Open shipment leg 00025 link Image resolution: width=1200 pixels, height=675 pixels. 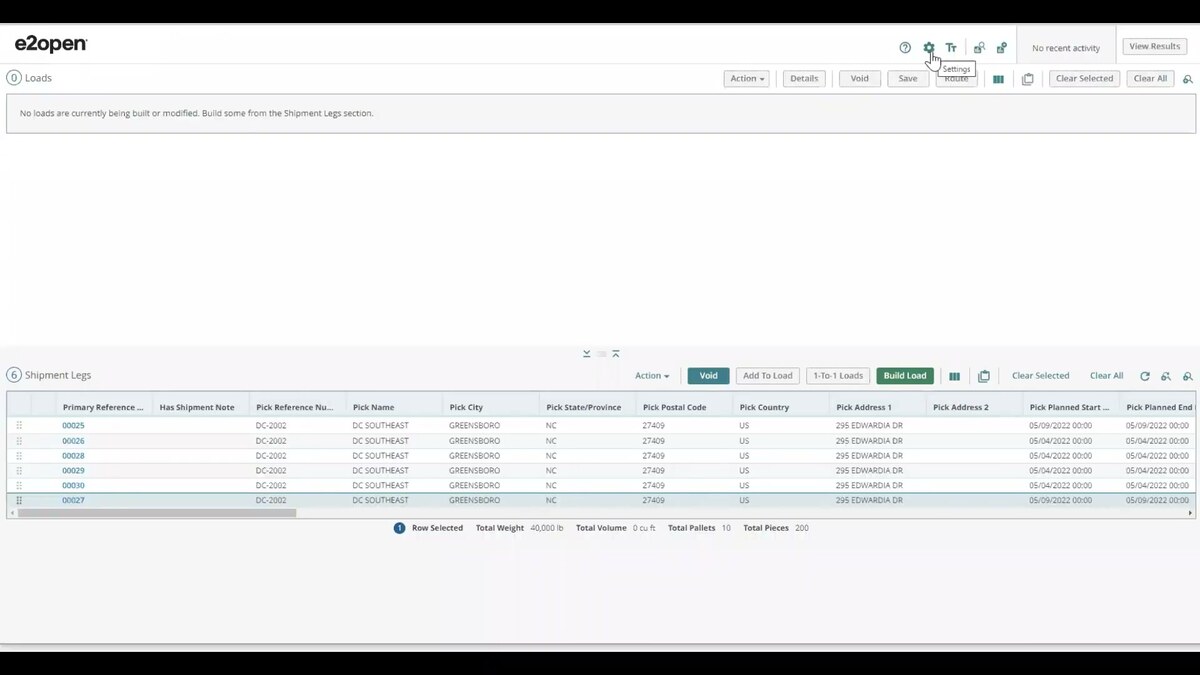(x=73, y=426)
